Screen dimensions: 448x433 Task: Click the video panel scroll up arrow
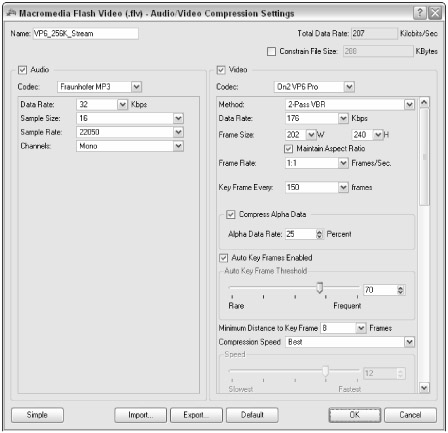pyautogui.click(x=424, y=103)
